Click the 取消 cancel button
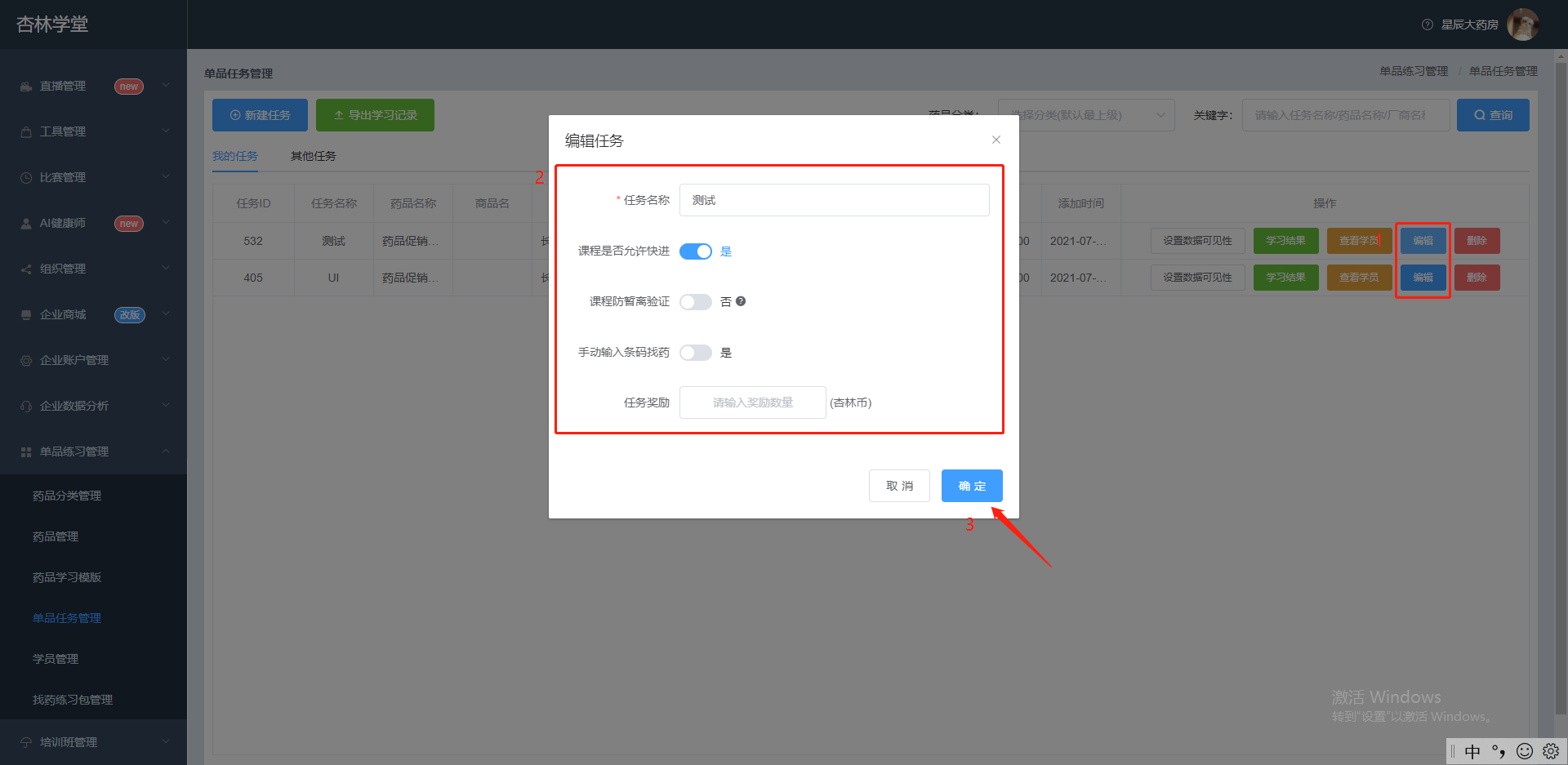 coord(899,486)
